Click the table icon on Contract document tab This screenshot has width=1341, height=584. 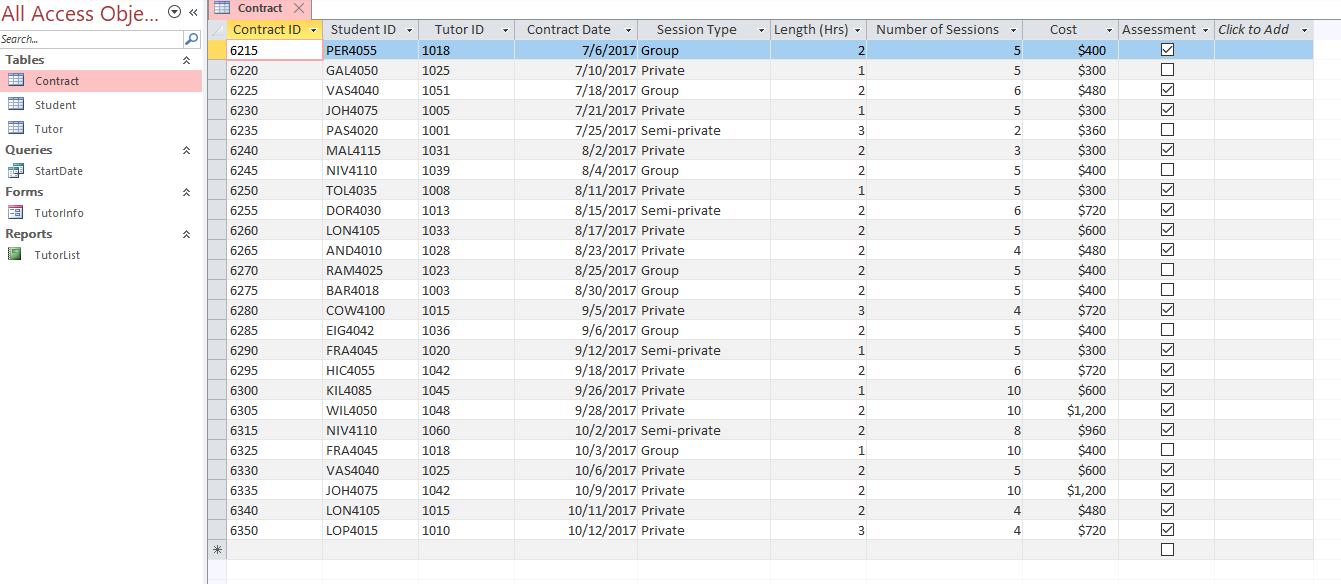coord(223,8)
